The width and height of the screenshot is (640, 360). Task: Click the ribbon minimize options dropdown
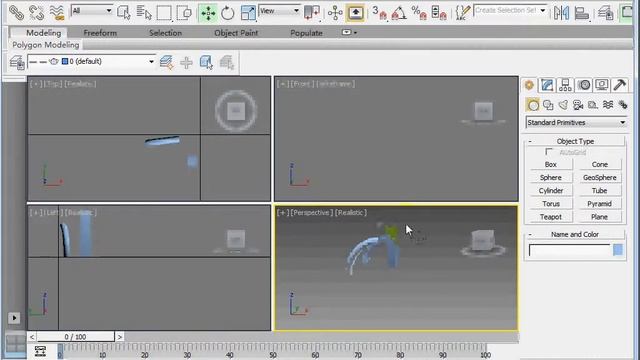pos(349,32)
